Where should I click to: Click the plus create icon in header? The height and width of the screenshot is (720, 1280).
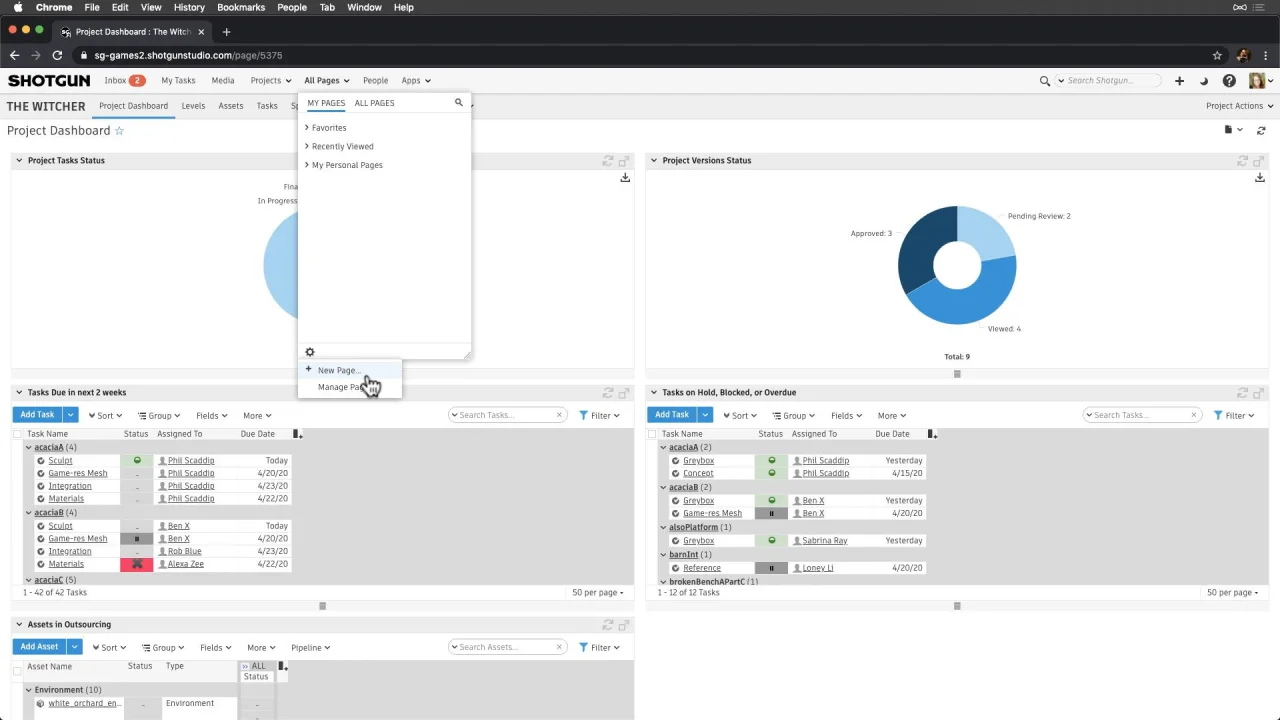[x=1179, y=81]
